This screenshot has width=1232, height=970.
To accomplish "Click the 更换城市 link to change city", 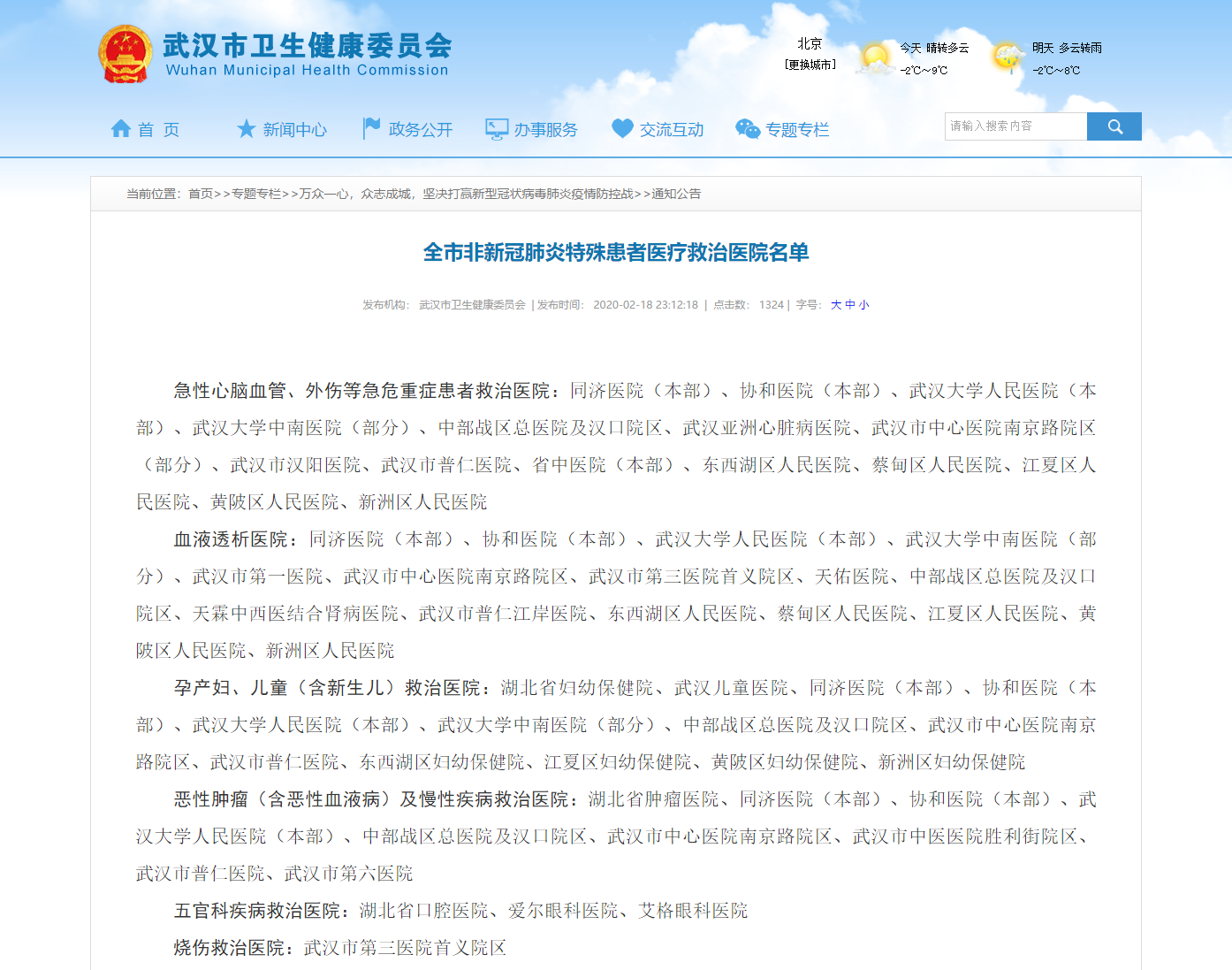I will (x=810, y=63).
